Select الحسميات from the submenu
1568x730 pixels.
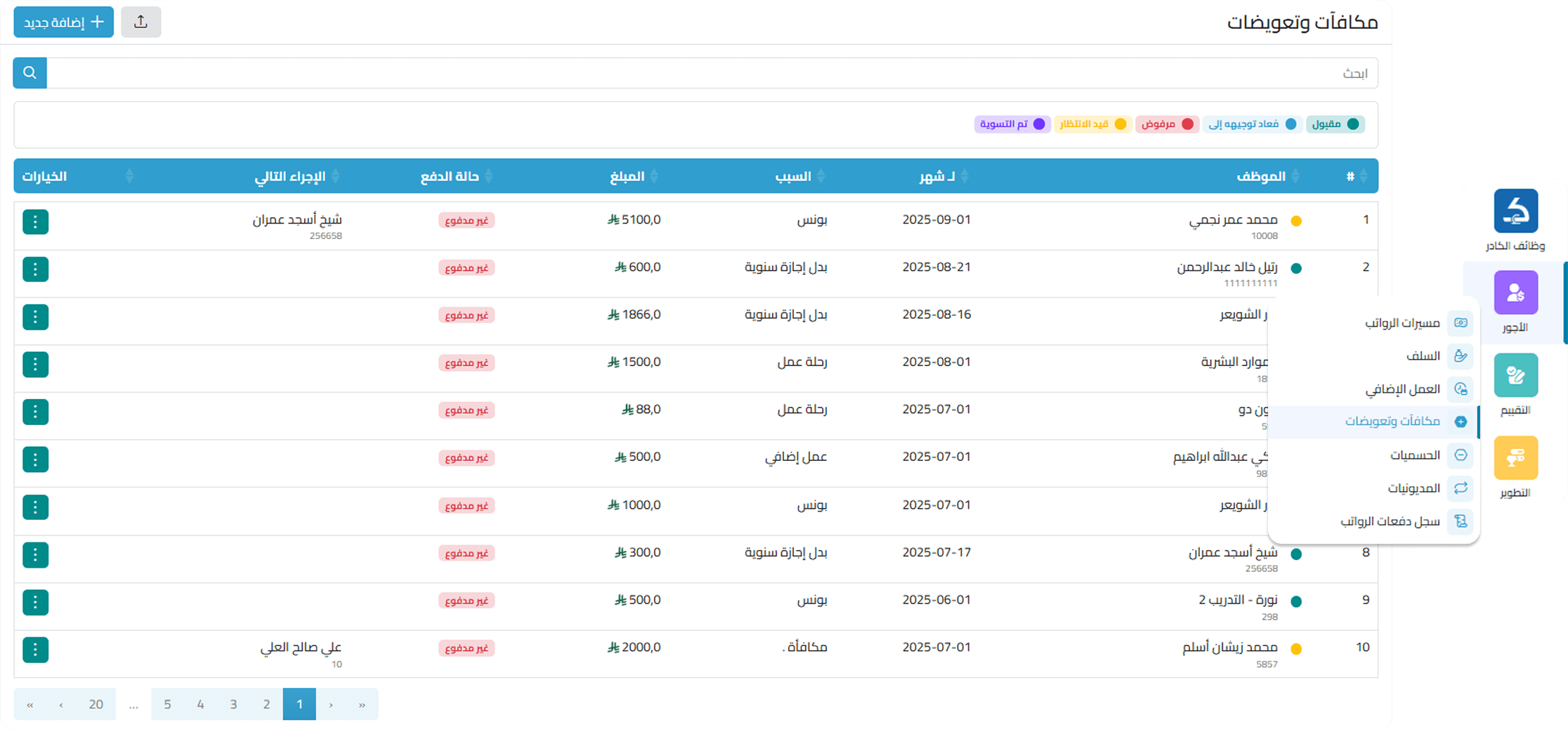1415,455
